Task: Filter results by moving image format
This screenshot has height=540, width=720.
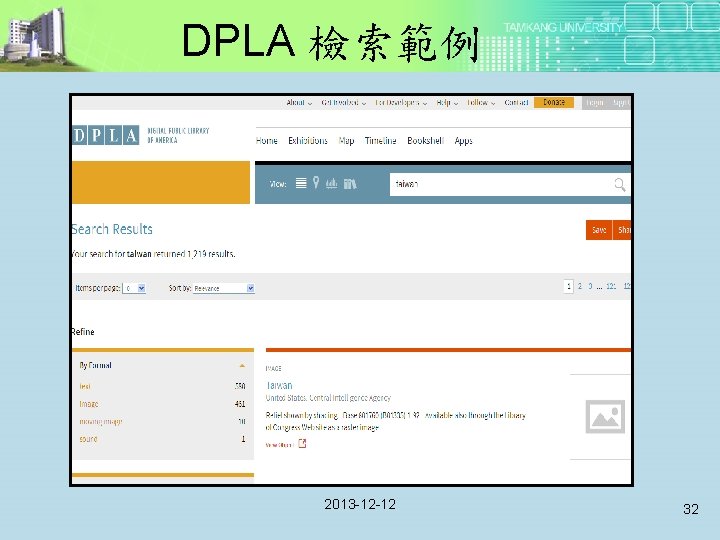Action: click(101, 421)
